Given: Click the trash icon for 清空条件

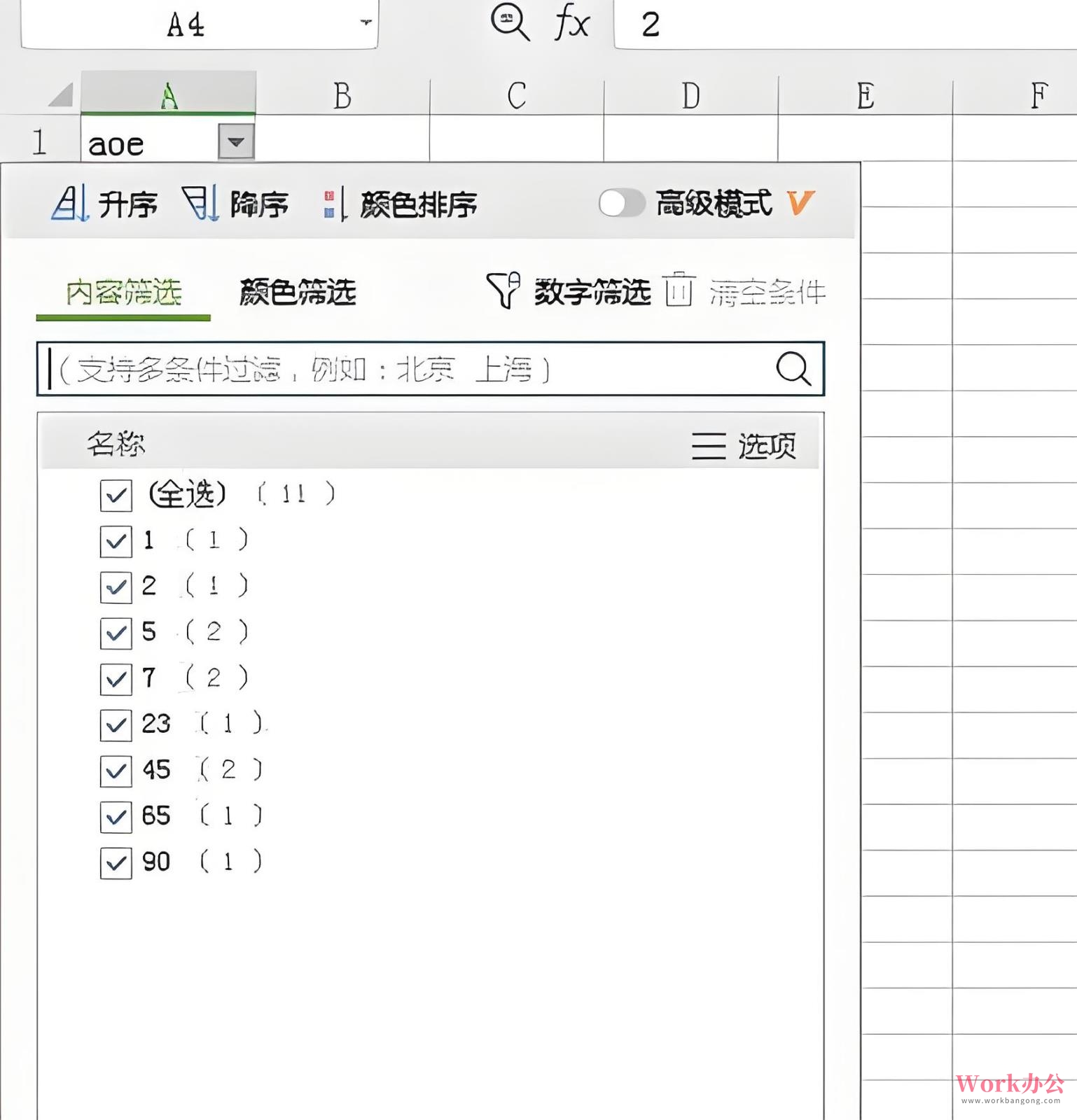Looking at the screenshot, I should pyautogui.click(x=679, y=290).
